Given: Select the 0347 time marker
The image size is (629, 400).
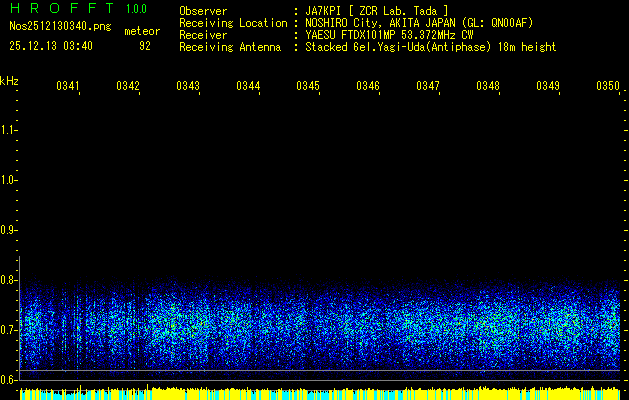Looking at the screenshot, I should [x=428, y=87].
